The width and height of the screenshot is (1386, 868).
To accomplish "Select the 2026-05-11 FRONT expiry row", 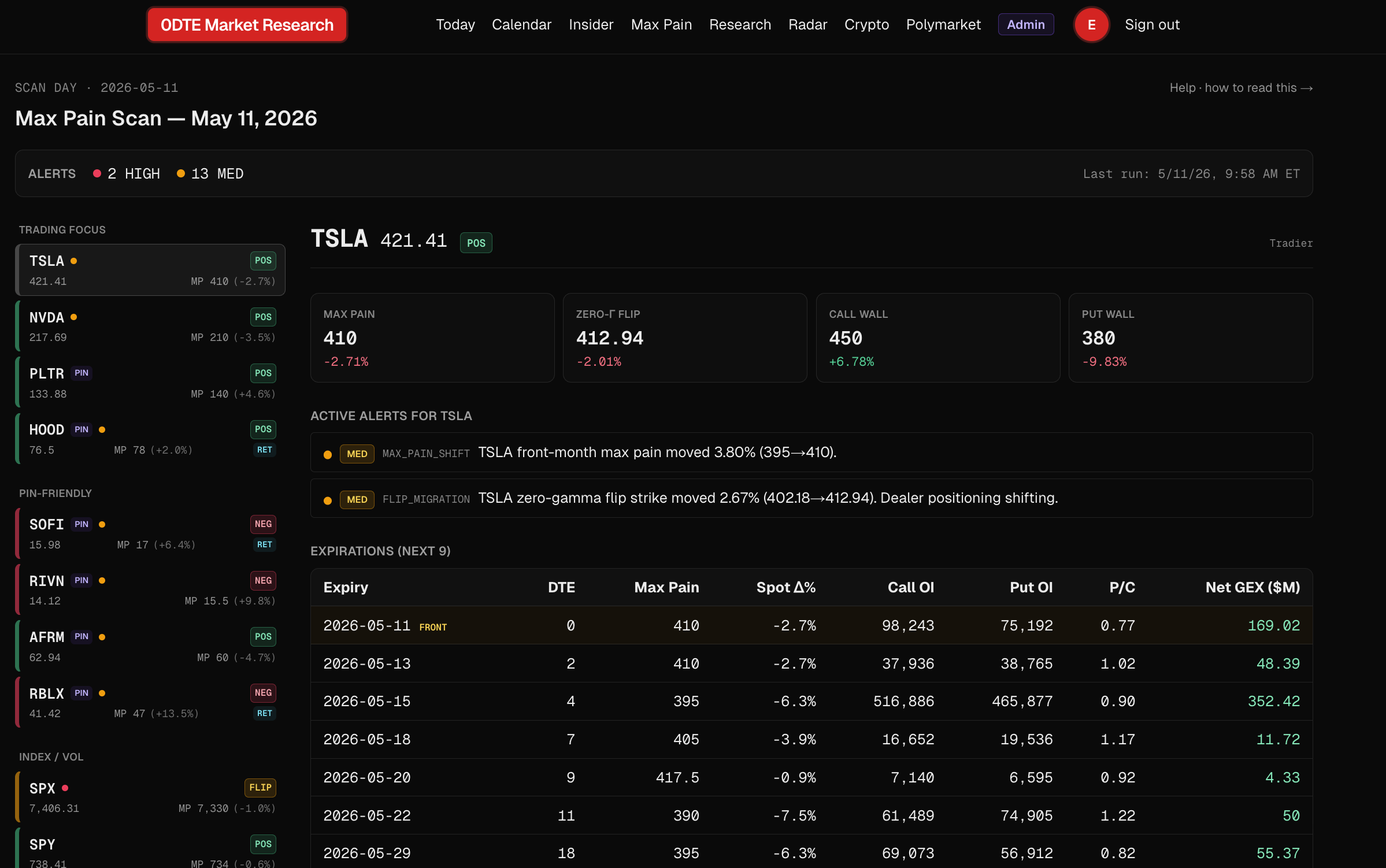I will (811, 625).
